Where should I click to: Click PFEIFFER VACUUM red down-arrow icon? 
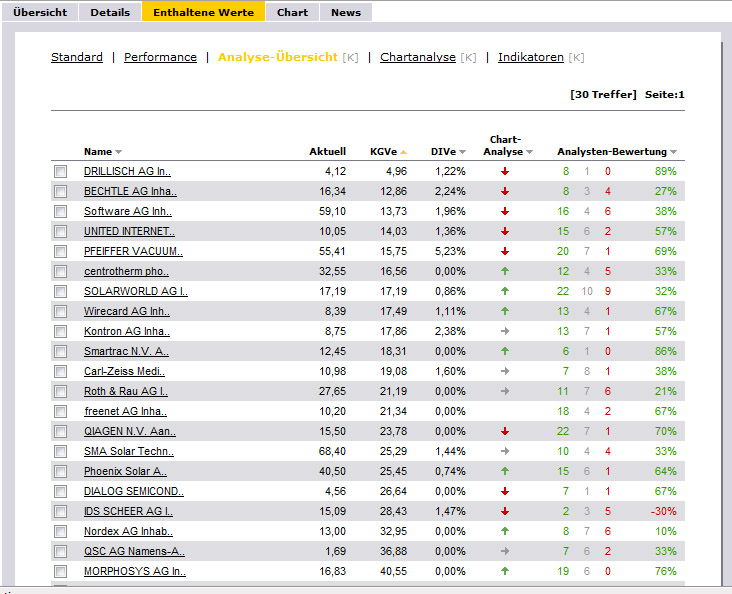(x=505, y=251)
